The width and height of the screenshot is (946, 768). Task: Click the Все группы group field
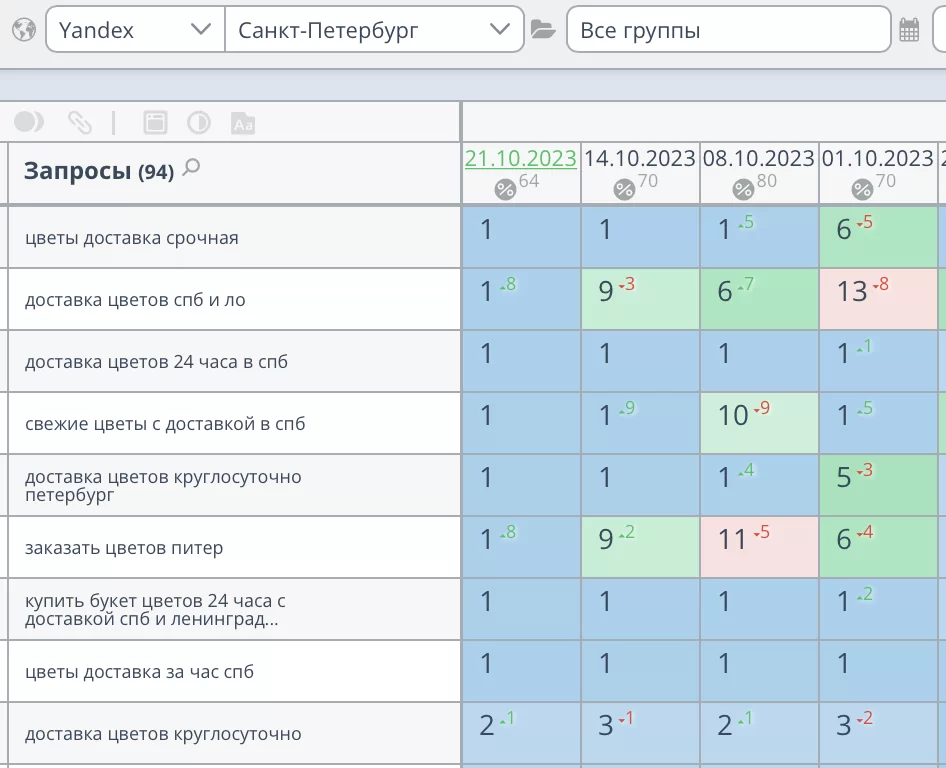point(728,30)
